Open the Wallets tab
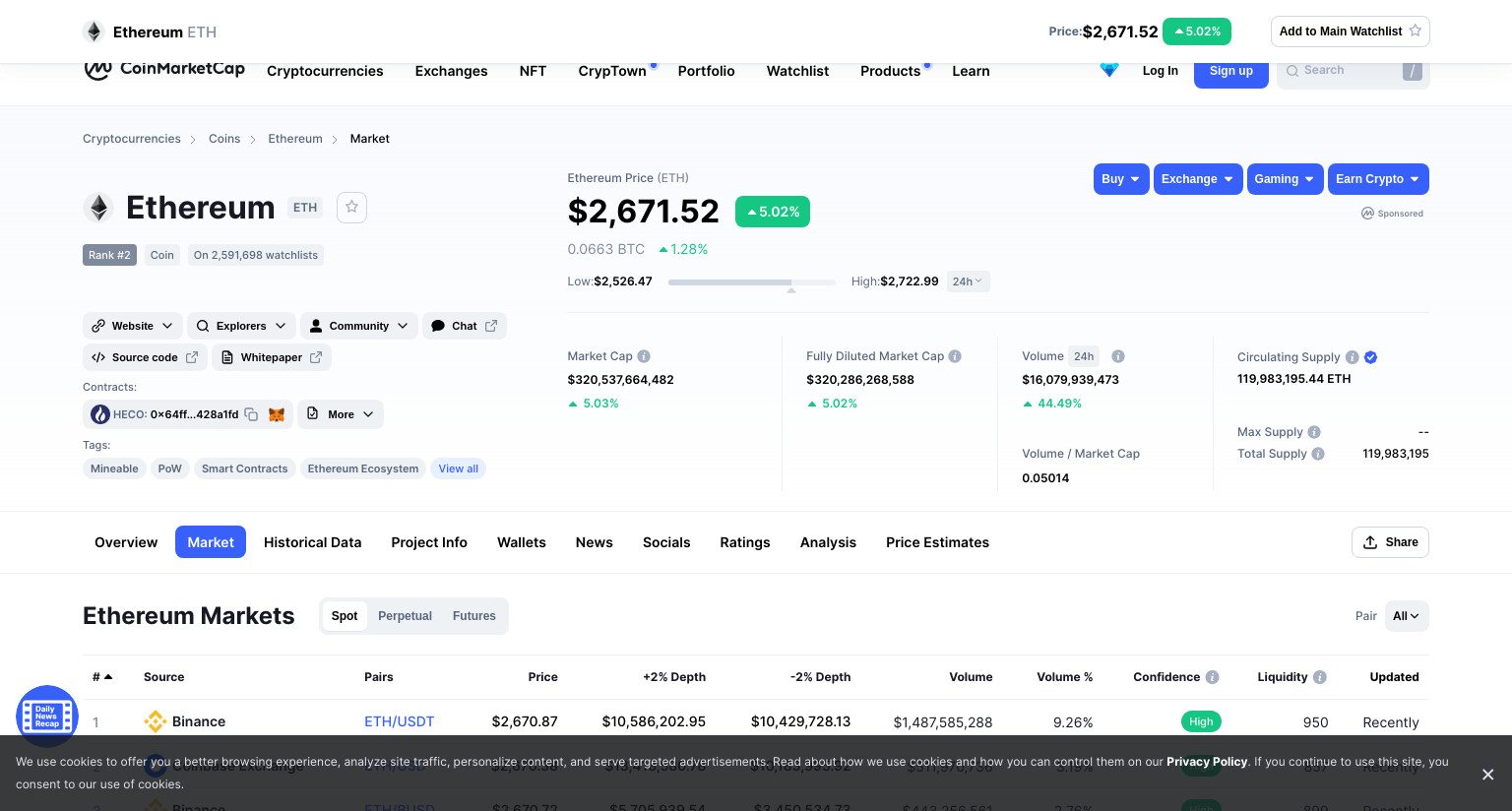This screenshot has height=811, width=1512. point(522,542)
